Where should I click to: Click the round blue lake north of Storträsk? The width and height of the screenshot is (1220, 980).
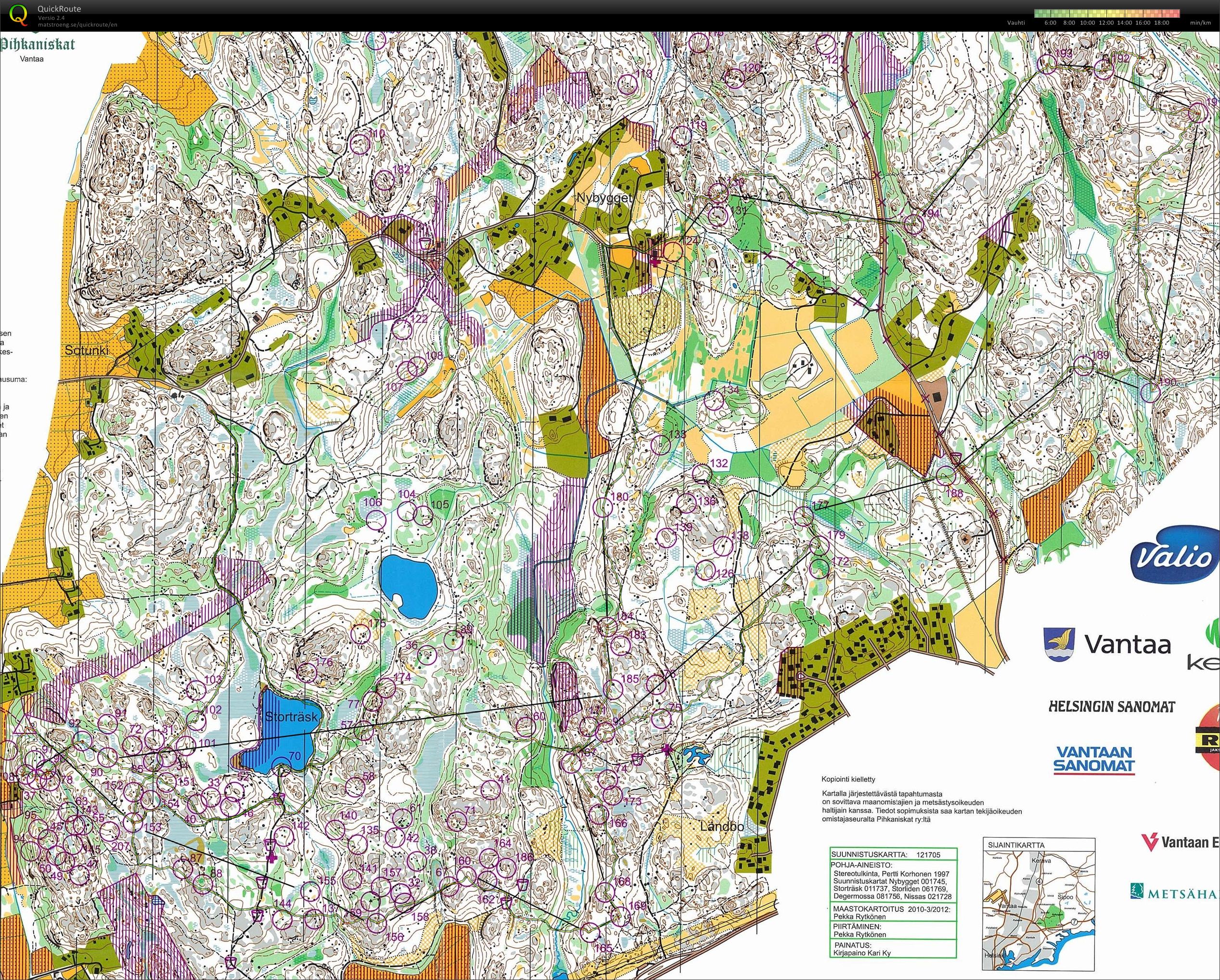409,587
